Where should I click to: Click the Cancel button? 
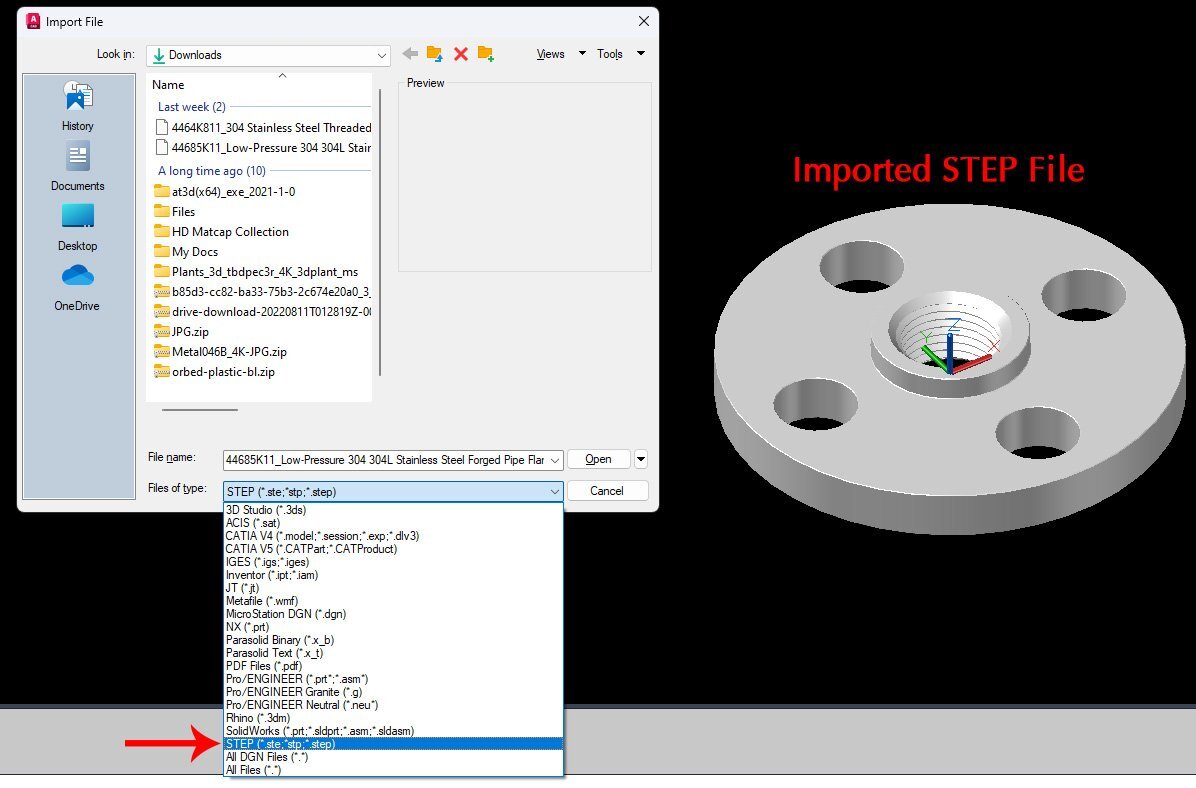point(607,490)
